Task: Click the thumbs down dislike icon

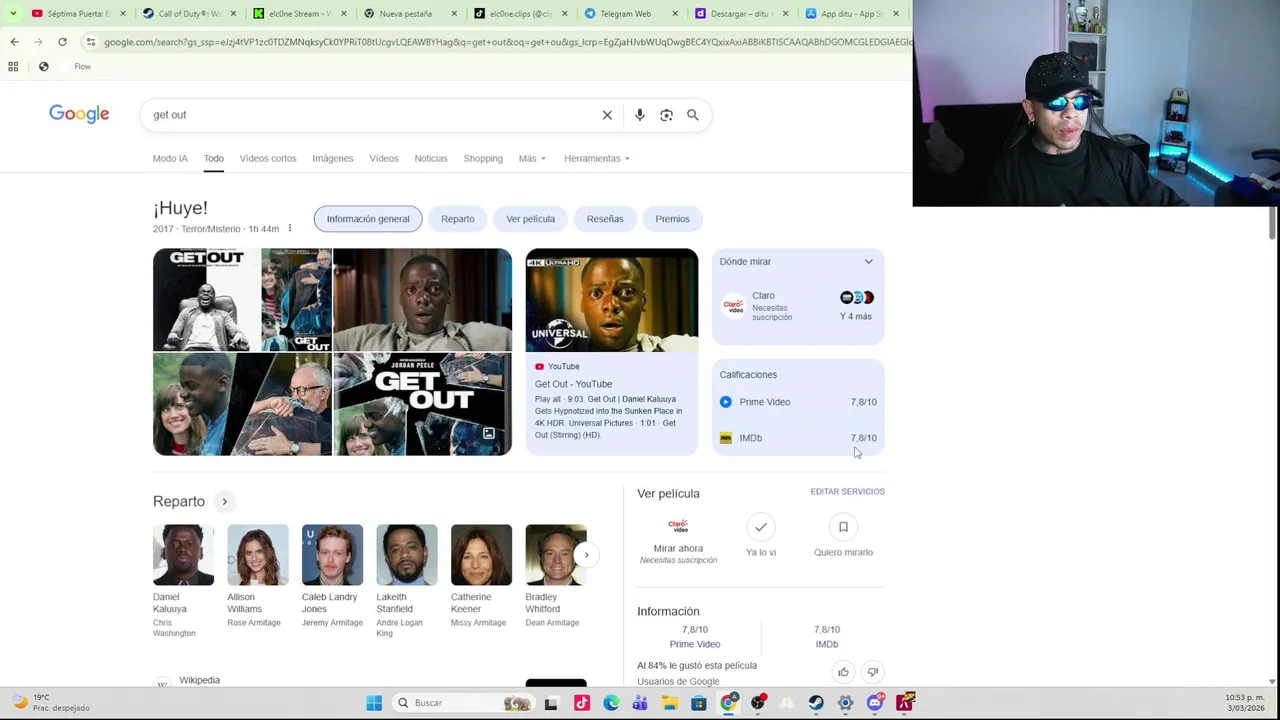Action: coord(873,672)
